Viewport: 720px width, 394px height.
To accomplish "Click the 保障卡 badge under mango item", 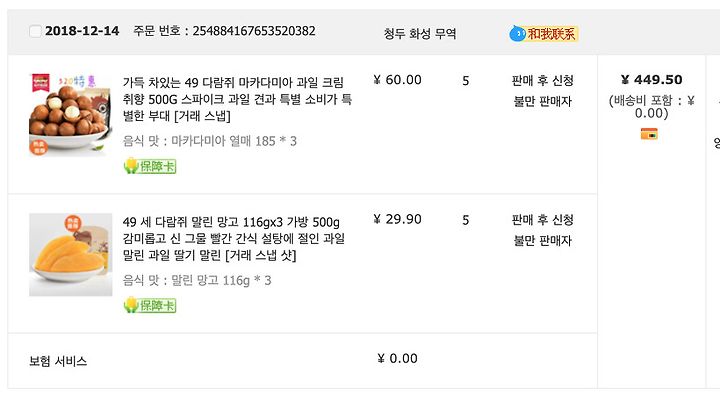I will (x=150, y=305).
